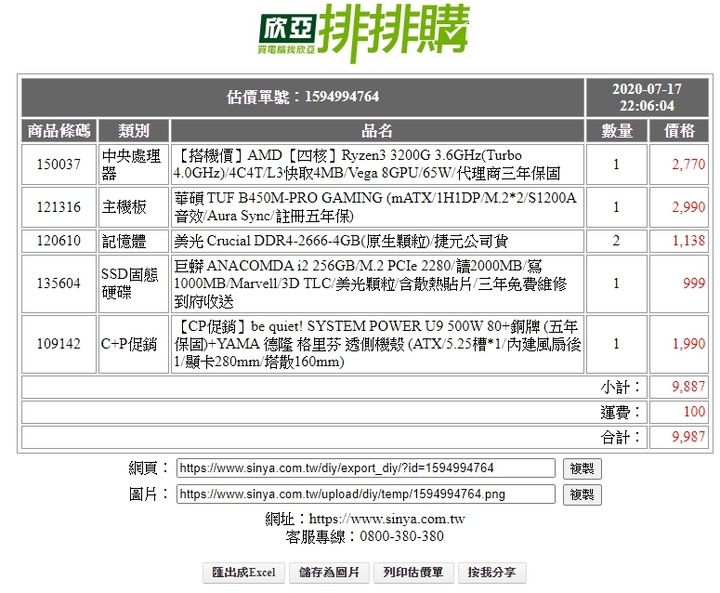Click the price 2,990
The width and height of the screenshot is (720, 593).
click(688, 207)
